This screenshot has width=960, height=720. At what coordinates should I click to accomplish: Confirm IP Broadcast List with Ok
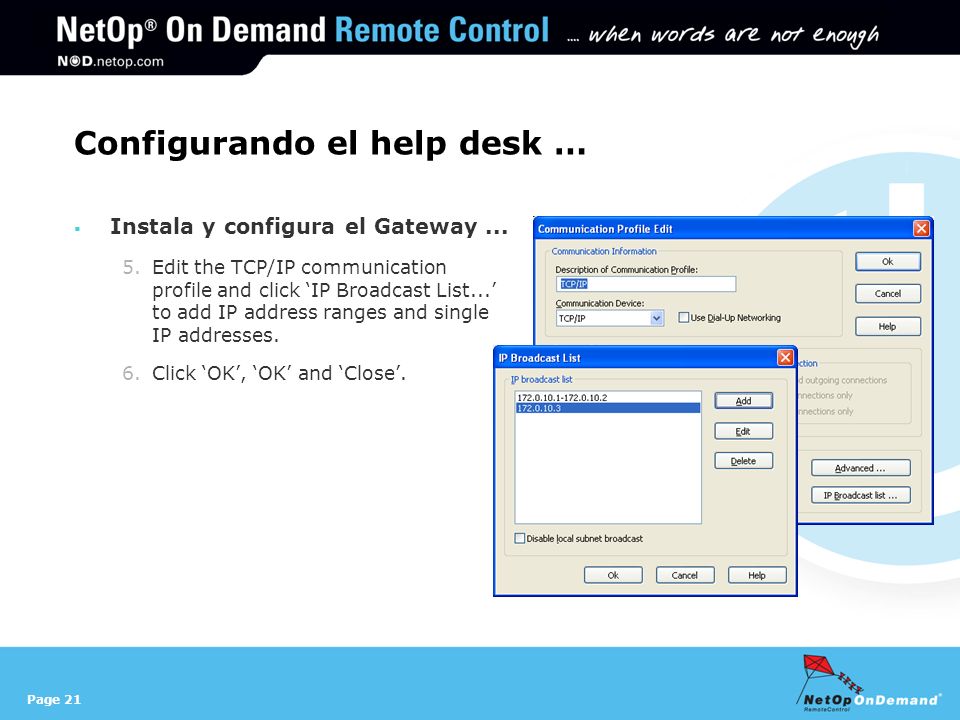coord(613,575)
